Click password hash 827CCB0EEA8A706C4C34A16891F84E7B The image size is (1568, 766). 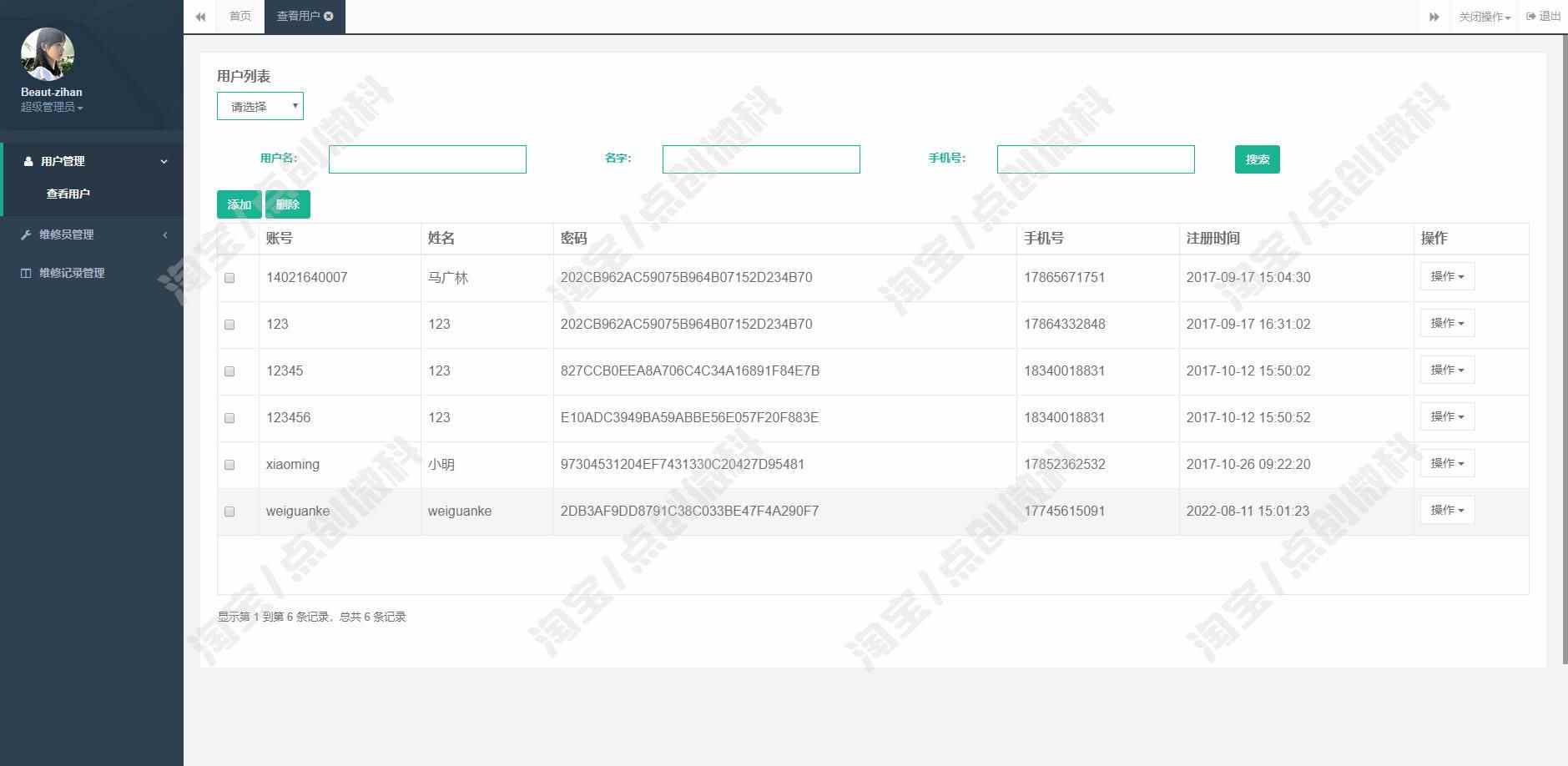(x=690, y=370)
